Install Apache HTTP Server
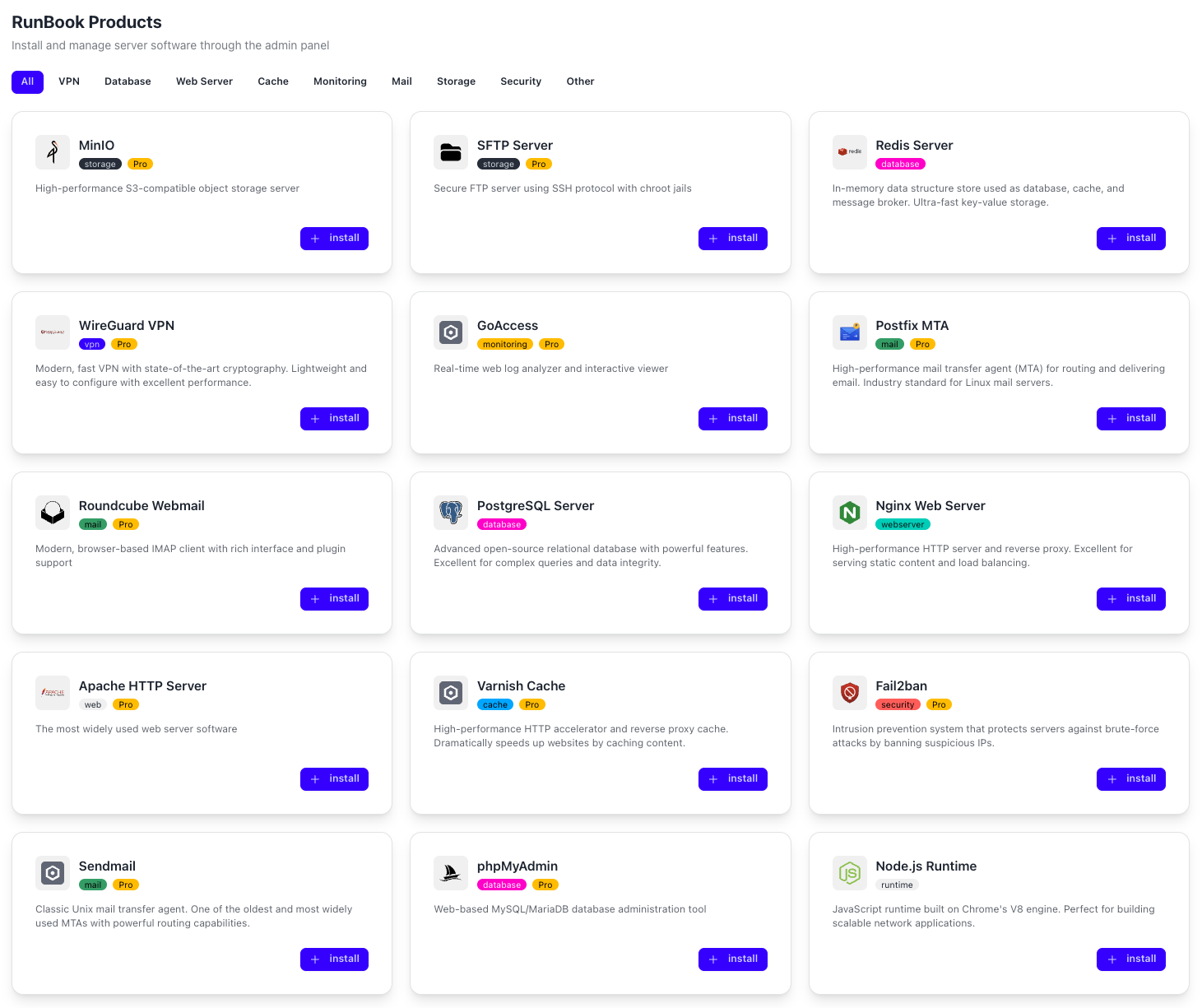 pos(334,779)
